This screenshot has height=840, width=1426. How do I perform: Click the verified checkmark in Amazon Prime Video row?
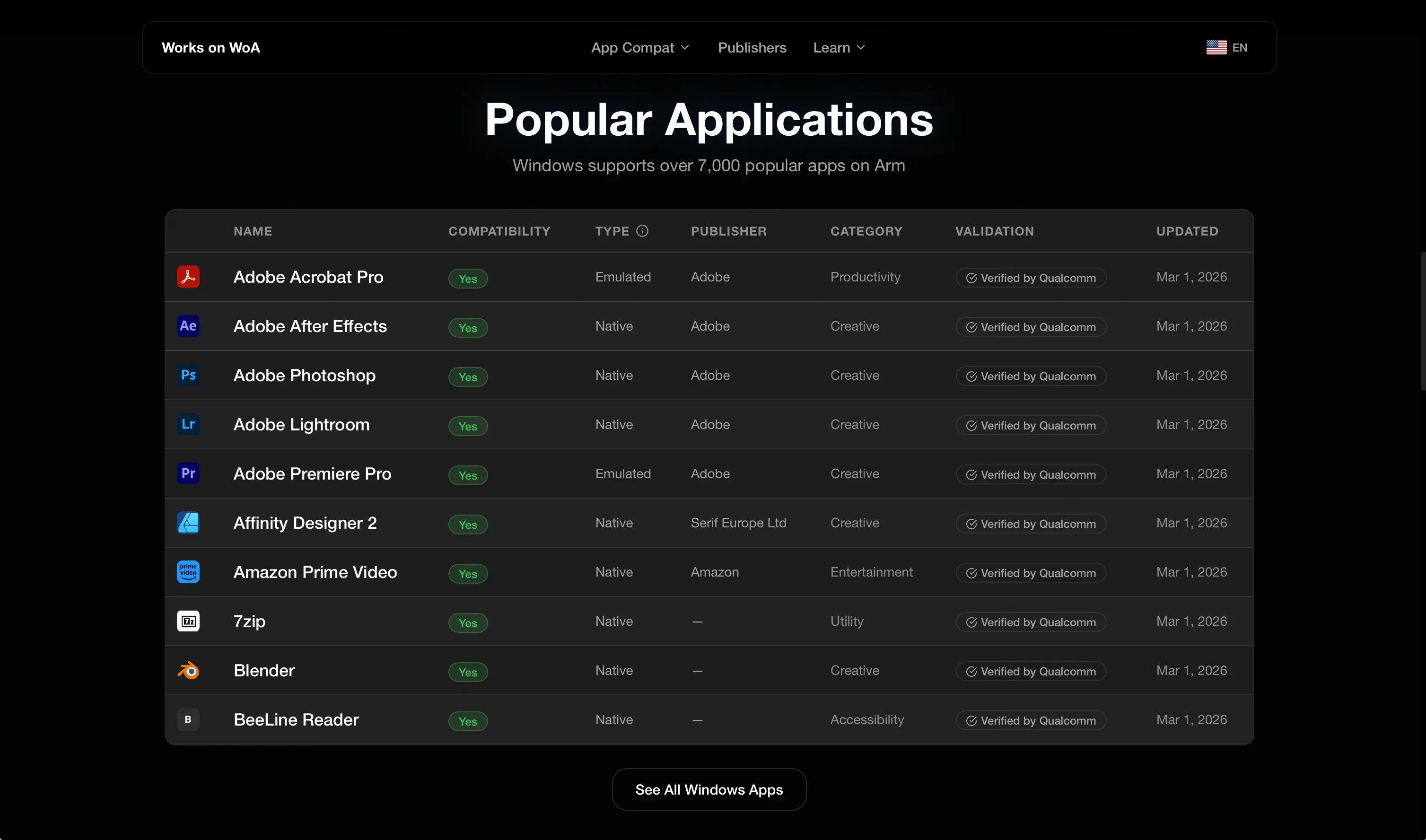click(971, 573)
